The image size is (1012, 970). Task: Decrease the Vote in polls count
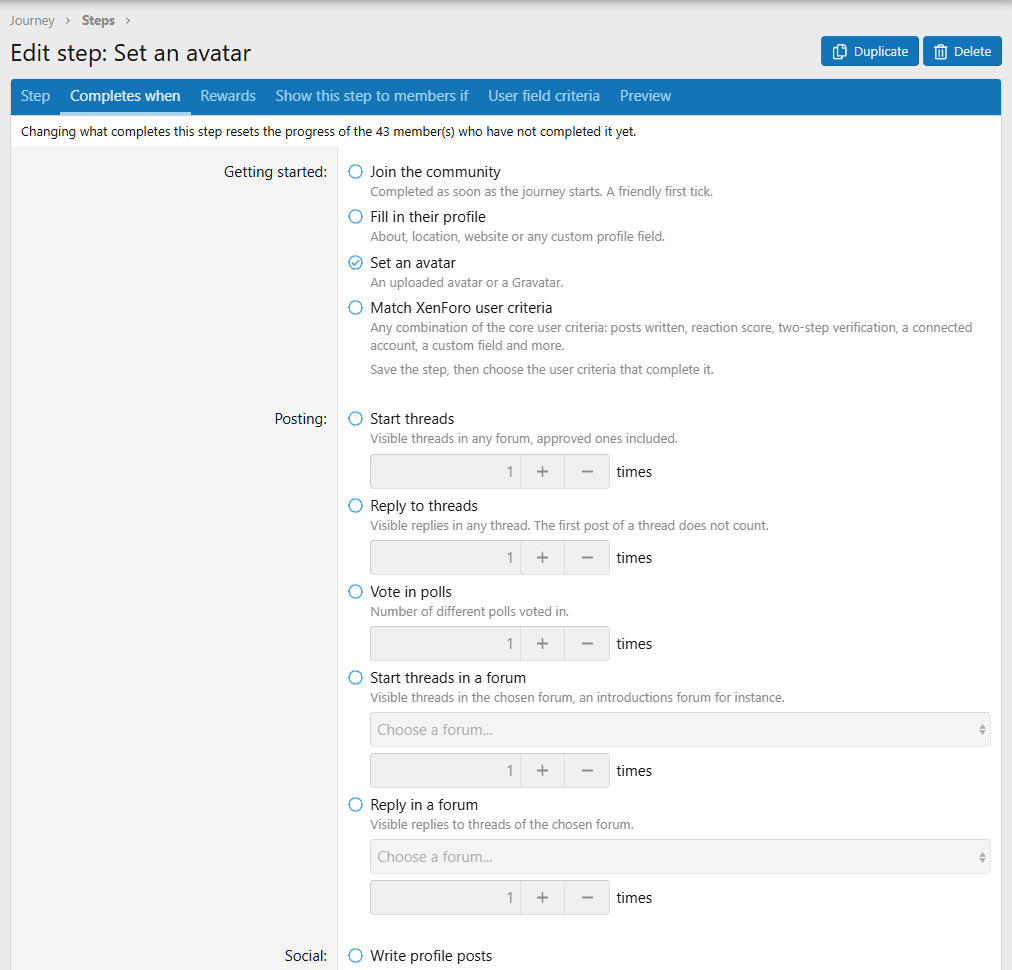[x=587, y=643]
